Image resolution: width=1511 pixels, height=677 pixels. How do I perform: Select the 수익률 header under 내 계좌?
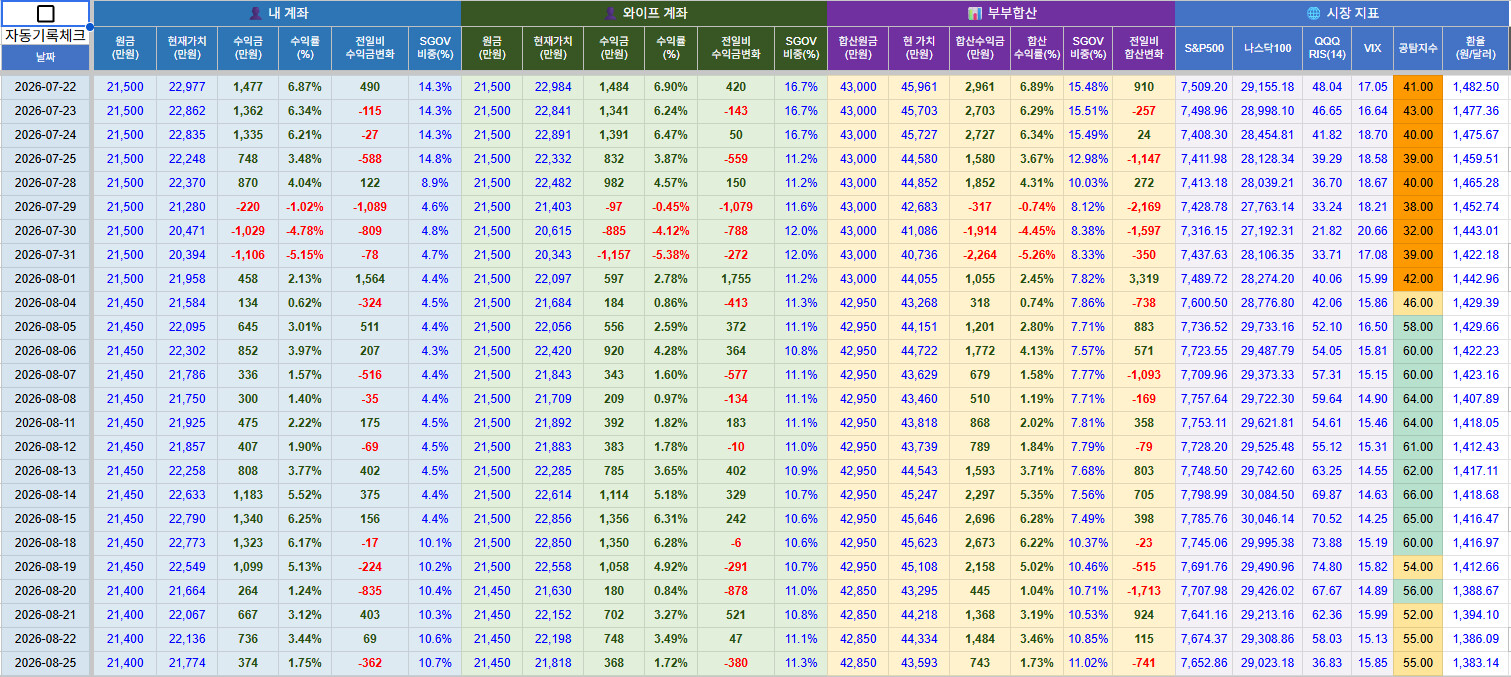pyautogui.click(x=304, y=48)
